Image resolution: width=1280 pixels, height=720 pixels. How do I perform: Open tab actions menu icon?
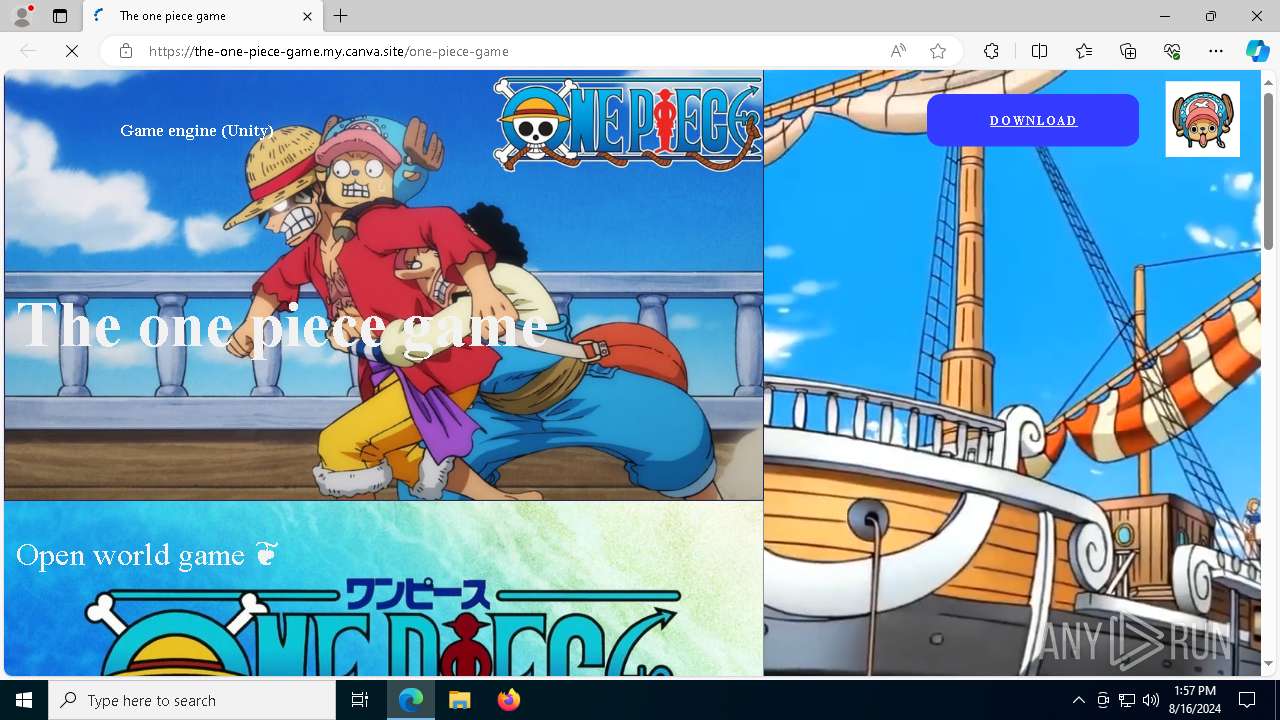tap(60, 16)
